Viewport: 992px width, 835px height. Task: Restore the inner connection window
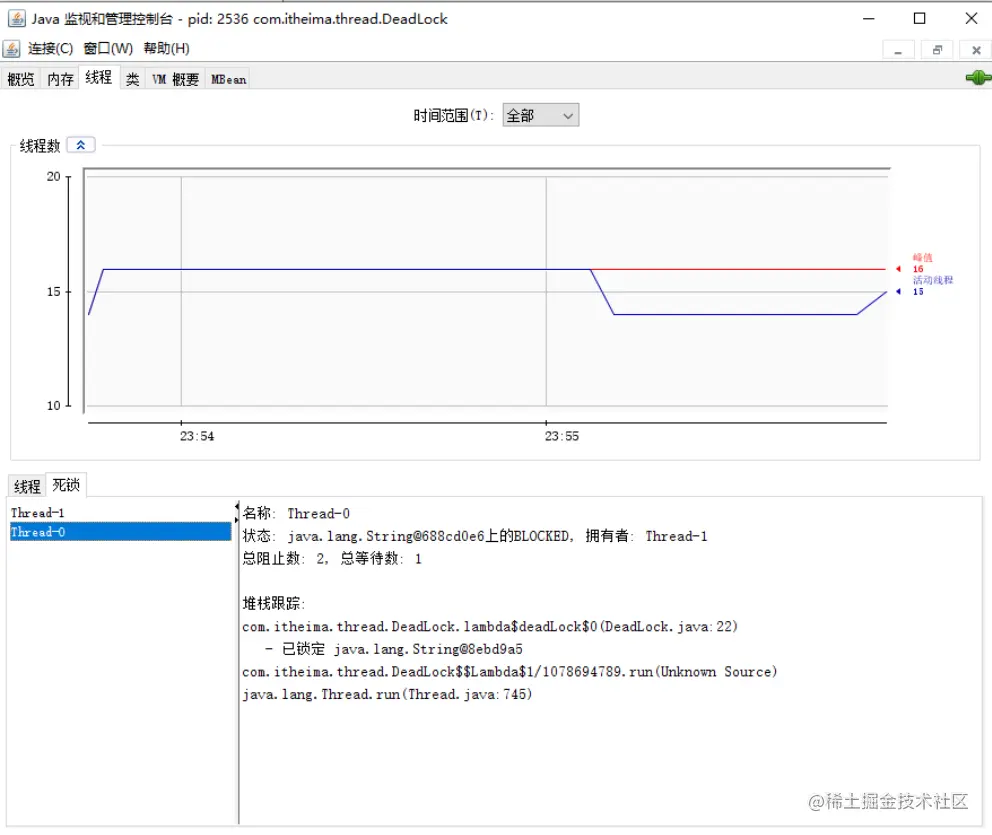[937, 50]
